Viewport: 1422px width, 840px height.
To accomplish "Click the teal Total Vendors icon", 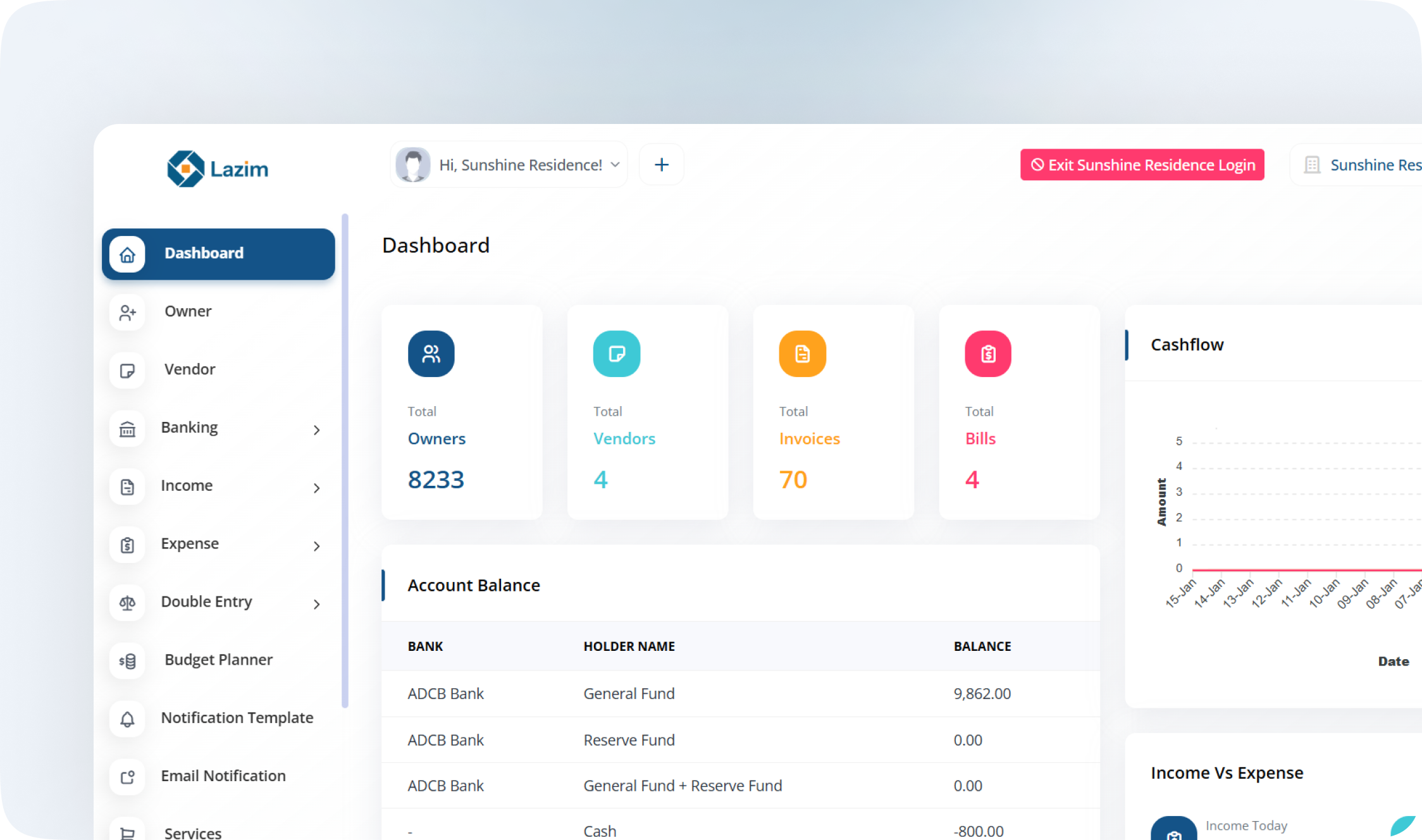I will 616,354.
